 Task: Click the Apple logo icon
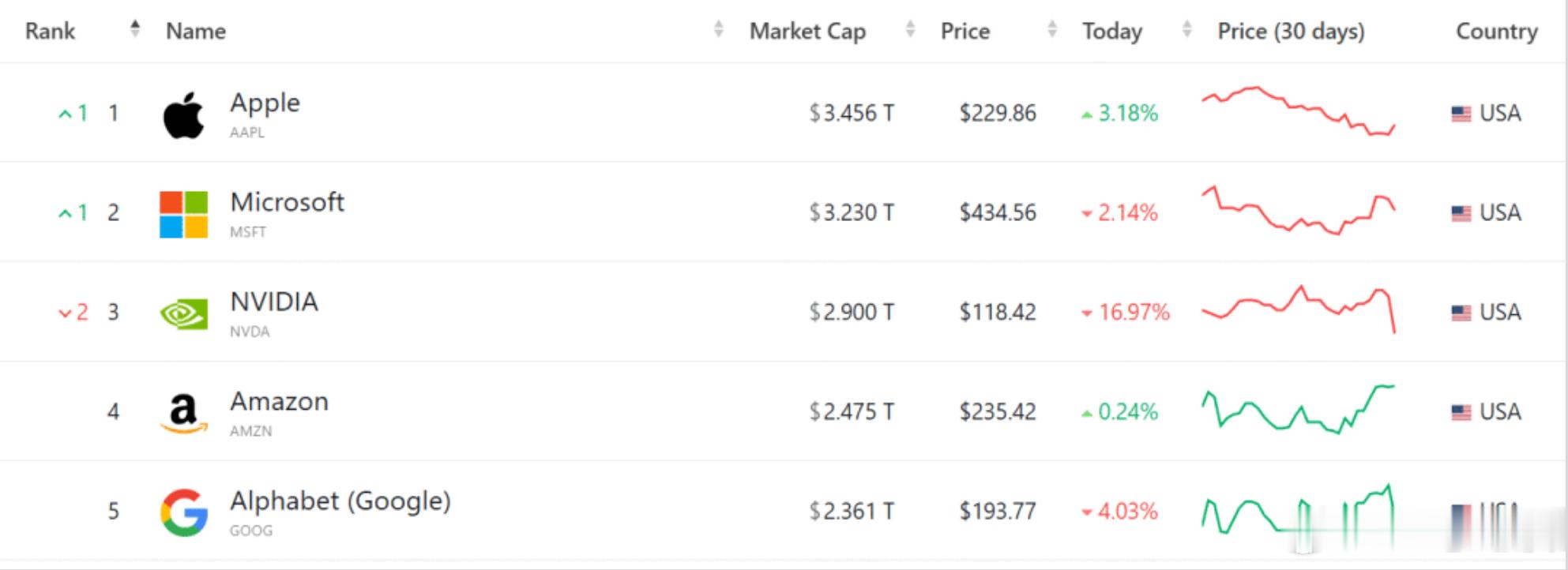[x=183, y=114]
